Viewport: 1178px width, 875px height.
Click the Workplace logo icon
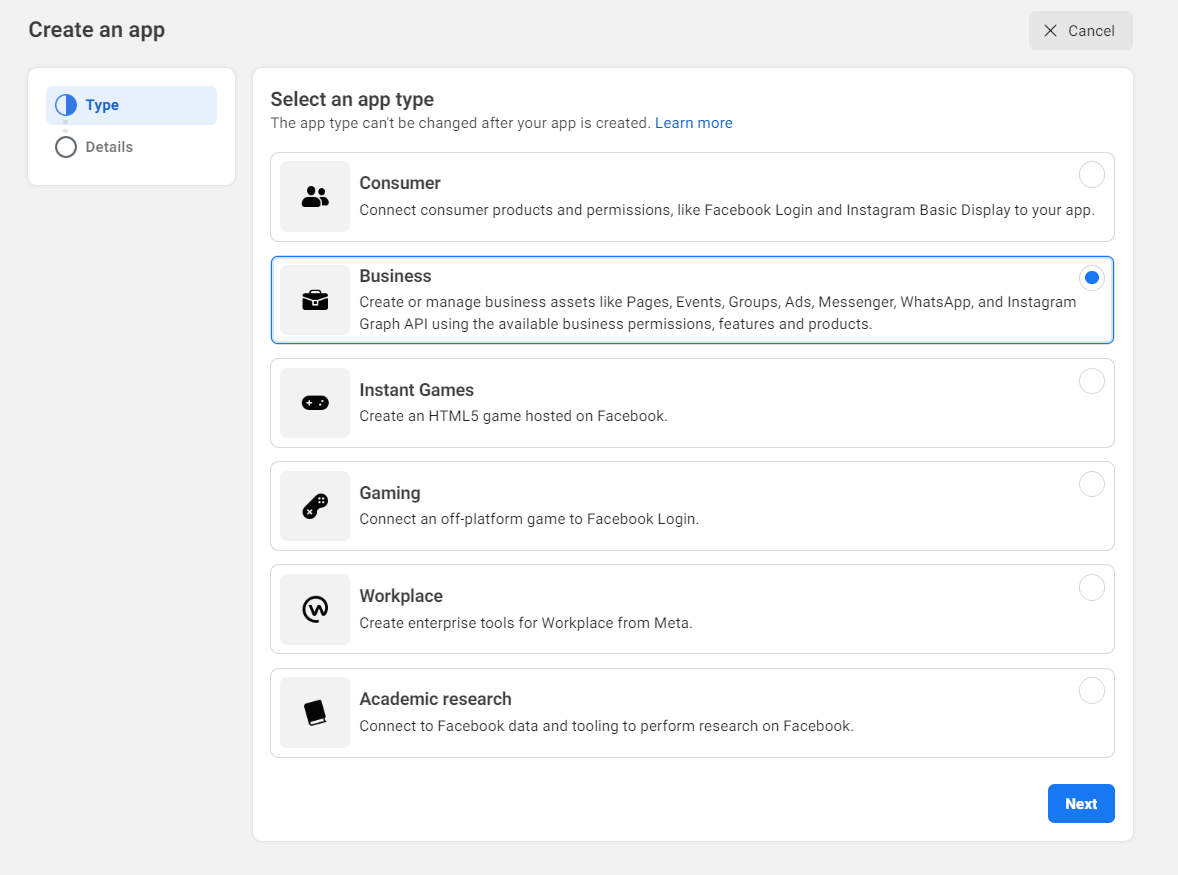click(x=315, y=609)
